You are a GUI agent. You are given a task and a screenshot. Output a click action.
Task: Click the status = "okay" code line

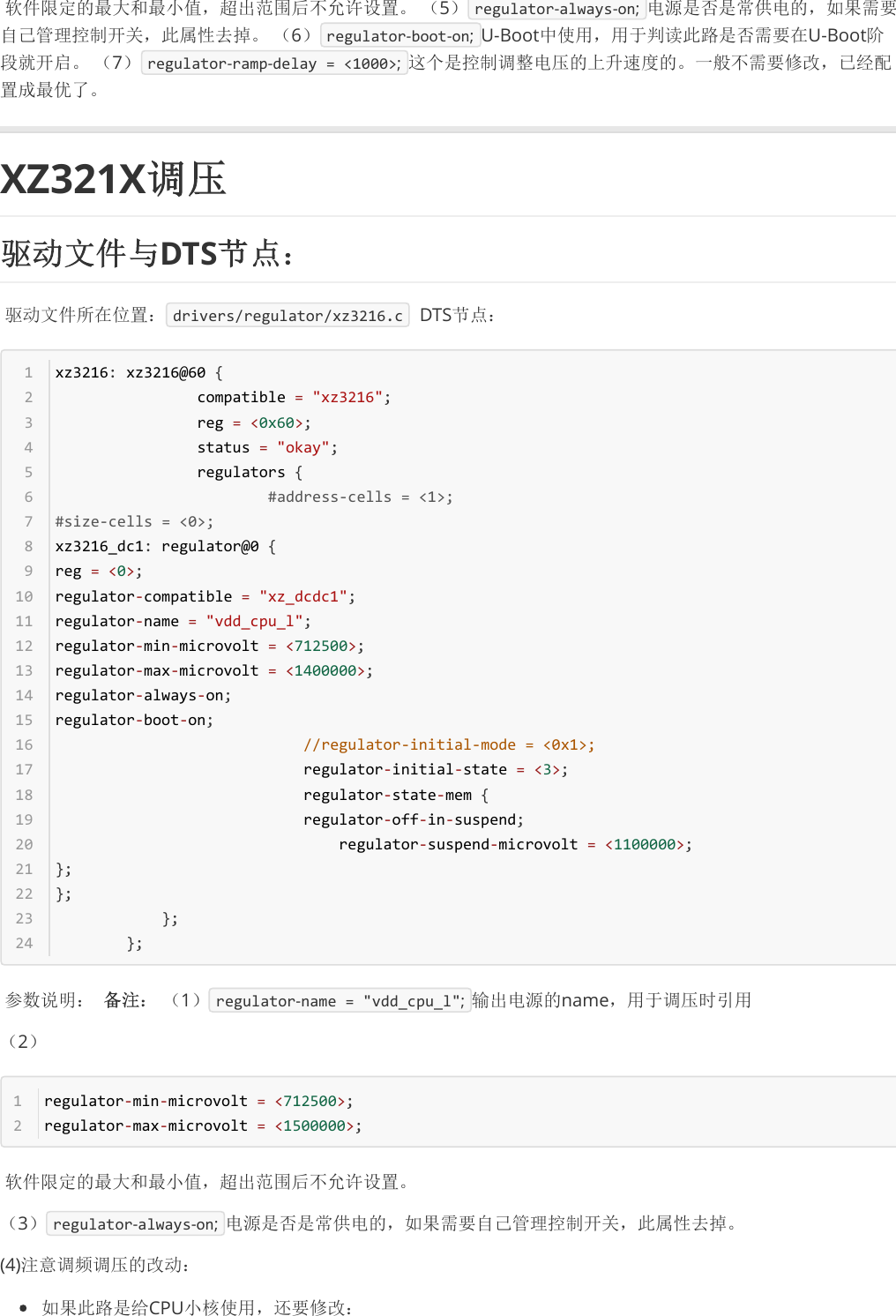click(266, 448)
